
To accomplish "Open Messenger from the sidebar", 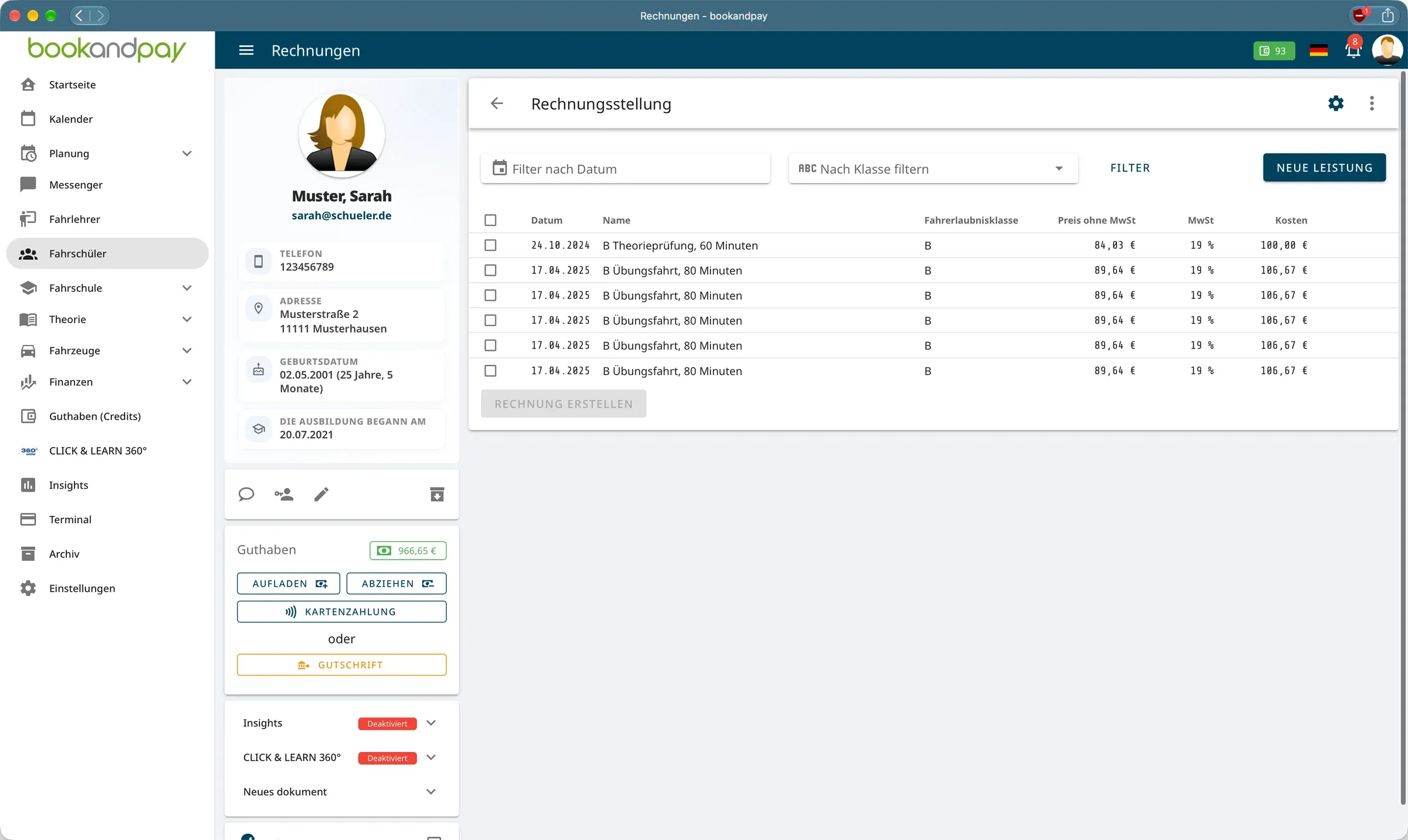I will [x=107, y=185].
